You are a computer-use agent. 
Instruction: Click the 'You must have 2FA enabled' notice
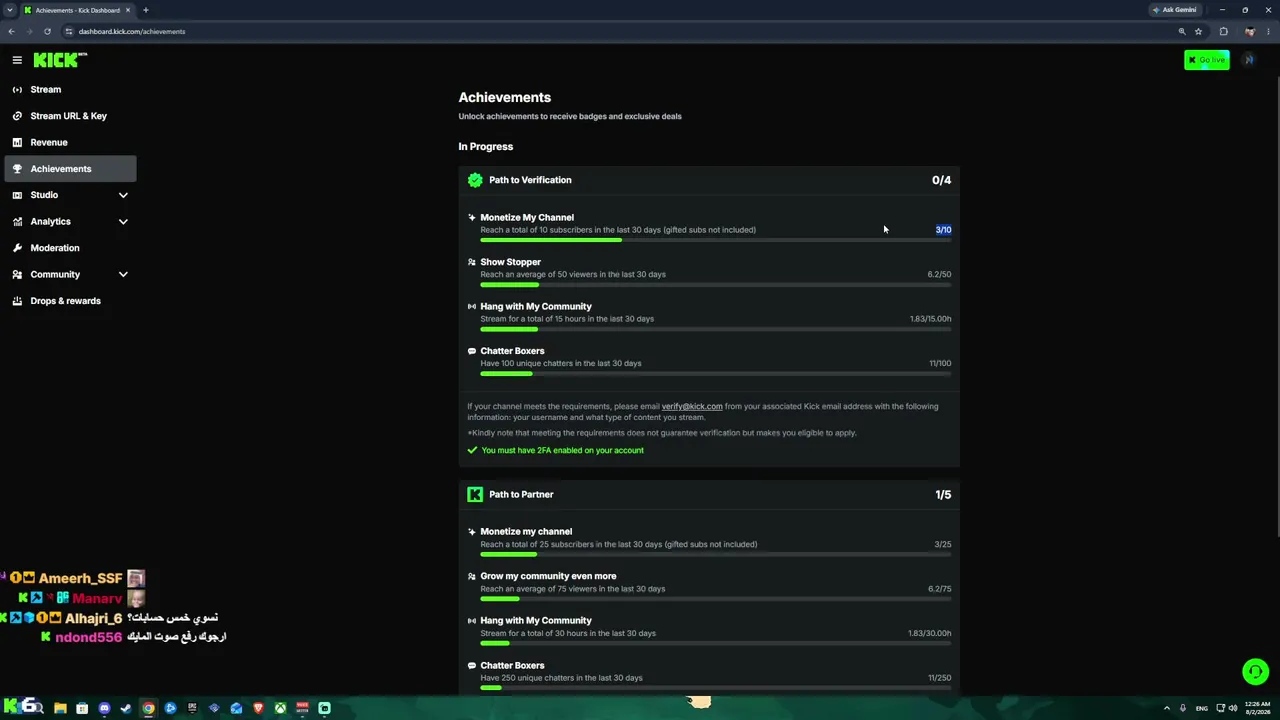[562, 450]
